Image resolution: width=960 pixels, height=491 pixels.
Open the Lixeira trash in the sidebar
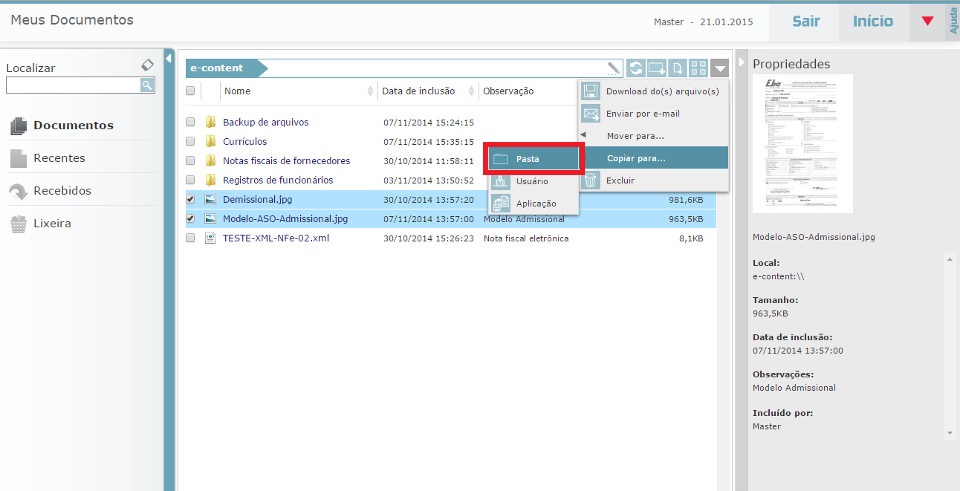[51, 223]
